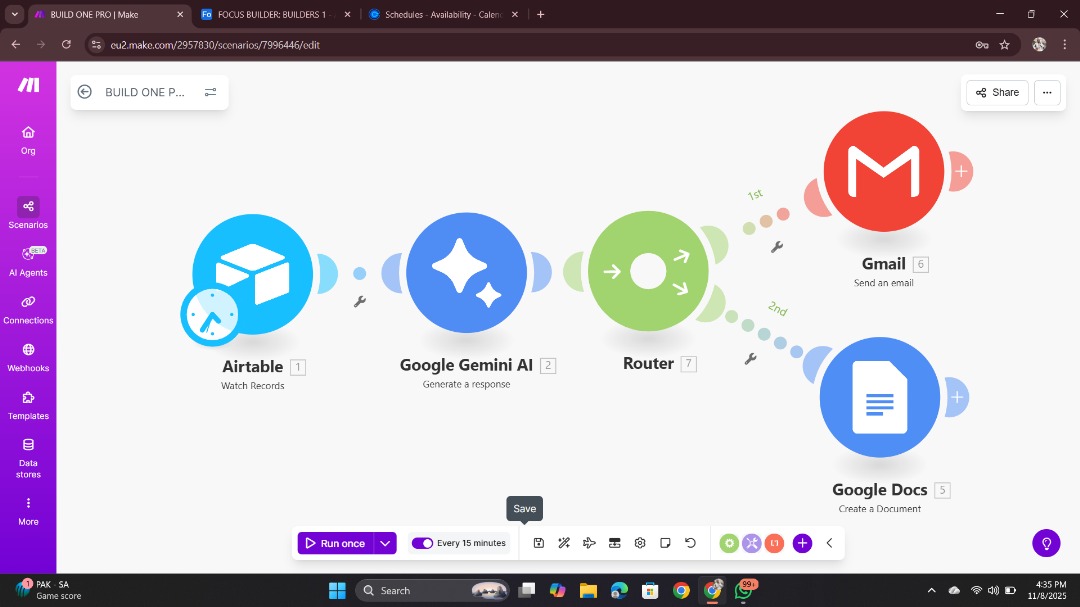Click the wrench icon between Router and Google Docs
Image resolution: width=1080 pixels, height=607 pixels.
751,358
